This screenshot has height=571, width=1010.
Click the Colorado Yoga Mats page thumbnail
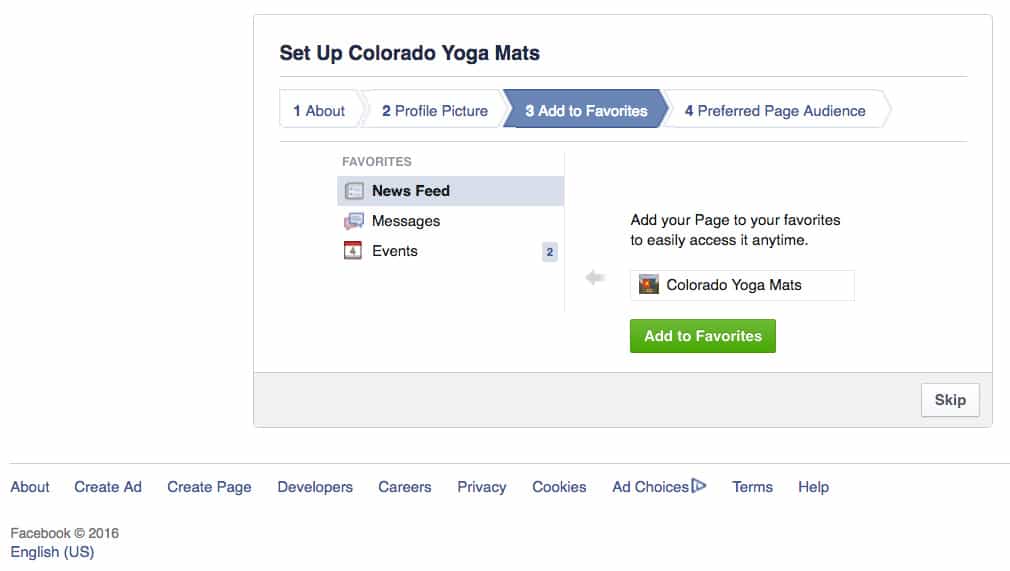pyautogui.click(x=649, y=285)
